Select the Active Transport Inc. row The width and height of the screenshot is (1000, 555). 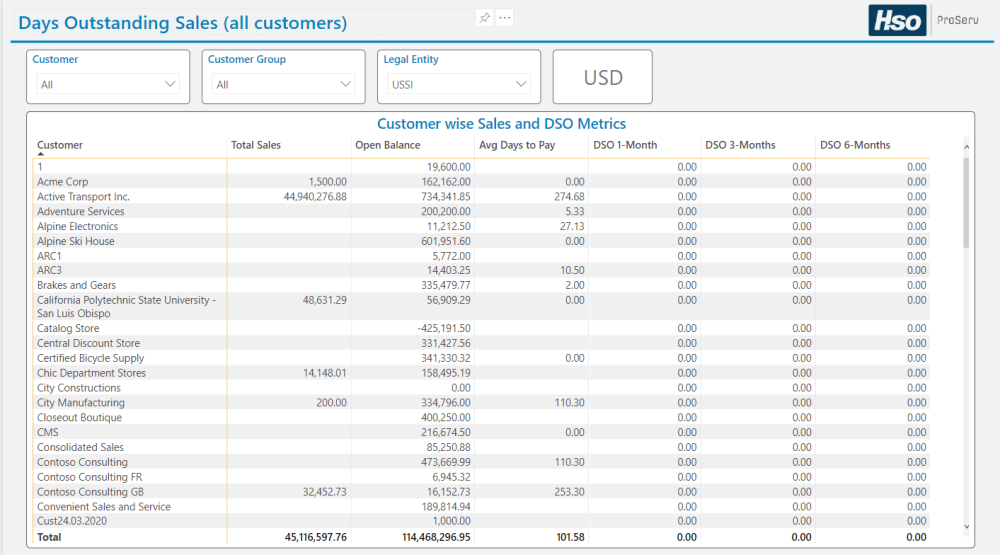[x=84, y=197]
